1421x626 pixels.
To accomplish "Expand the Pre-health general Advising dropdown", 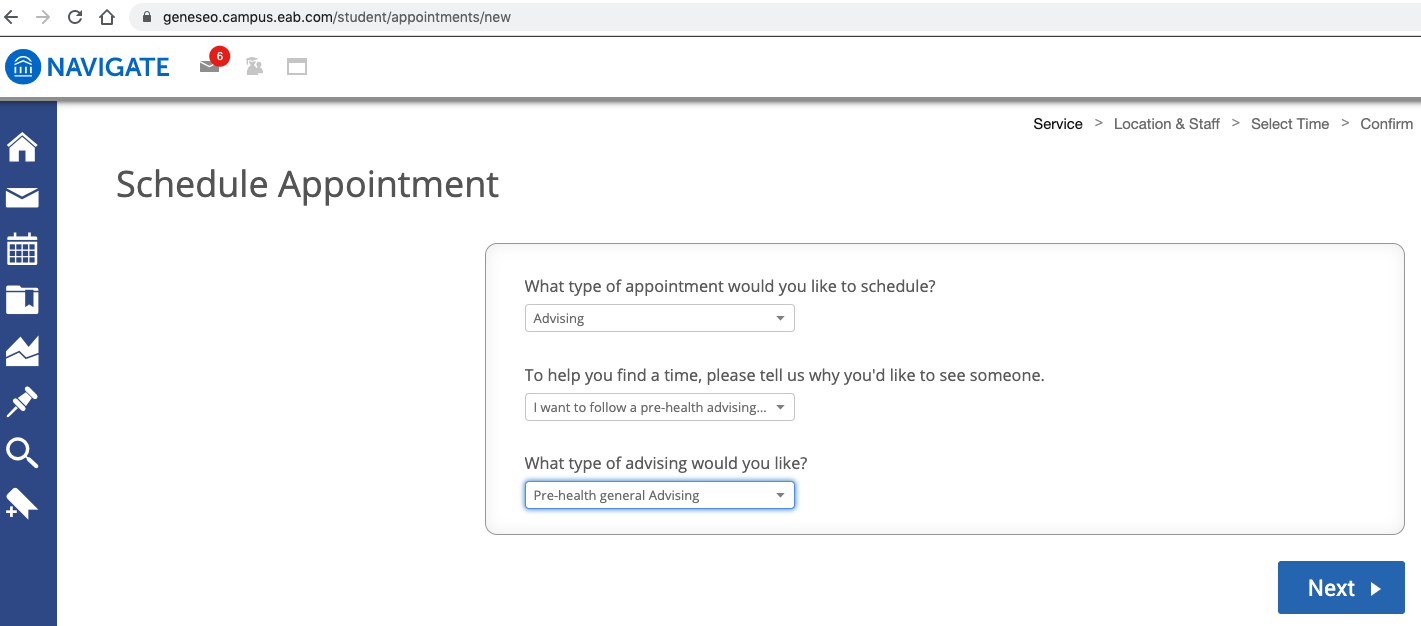I will [659, 495].
